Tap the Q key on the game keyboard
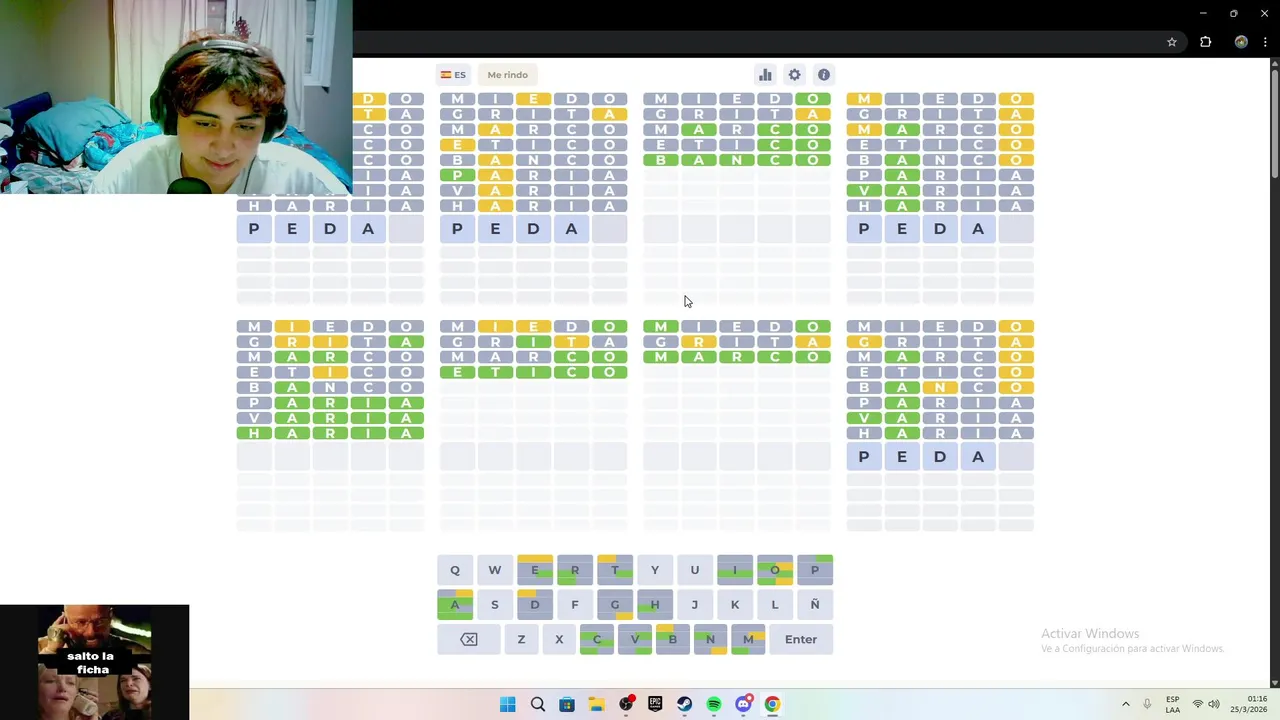Image resolution: width=1280 pixels, height=720 pixels. [x=455, y=570]
